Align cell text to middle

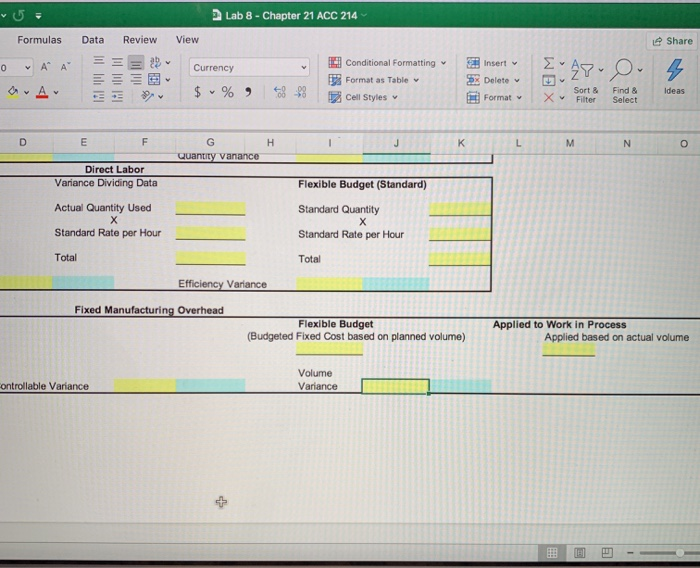(x=117, y=62)
